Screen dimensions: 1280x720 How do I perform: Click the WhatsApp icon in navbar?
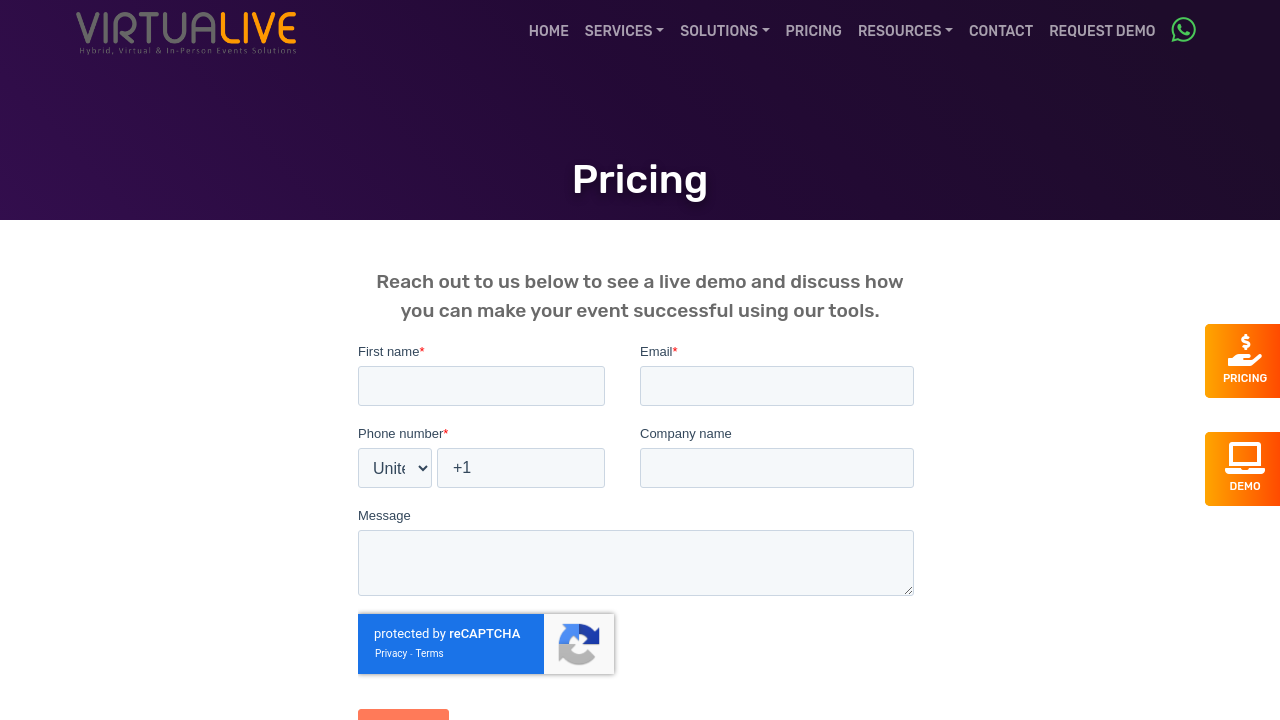click(x=1183, y=30)
